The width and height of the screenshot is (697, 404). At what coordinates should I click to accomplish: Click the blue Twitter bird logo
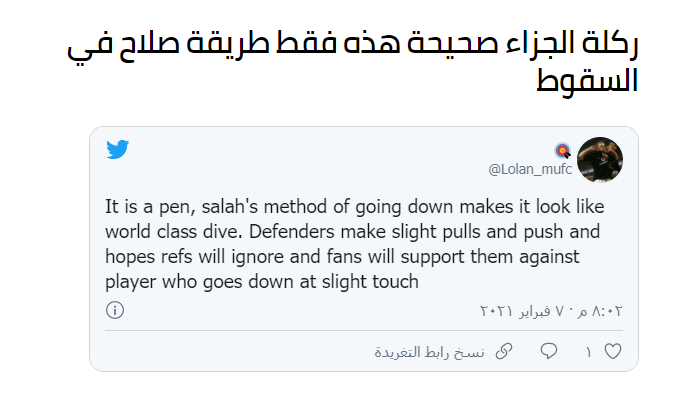click(117, 149)
